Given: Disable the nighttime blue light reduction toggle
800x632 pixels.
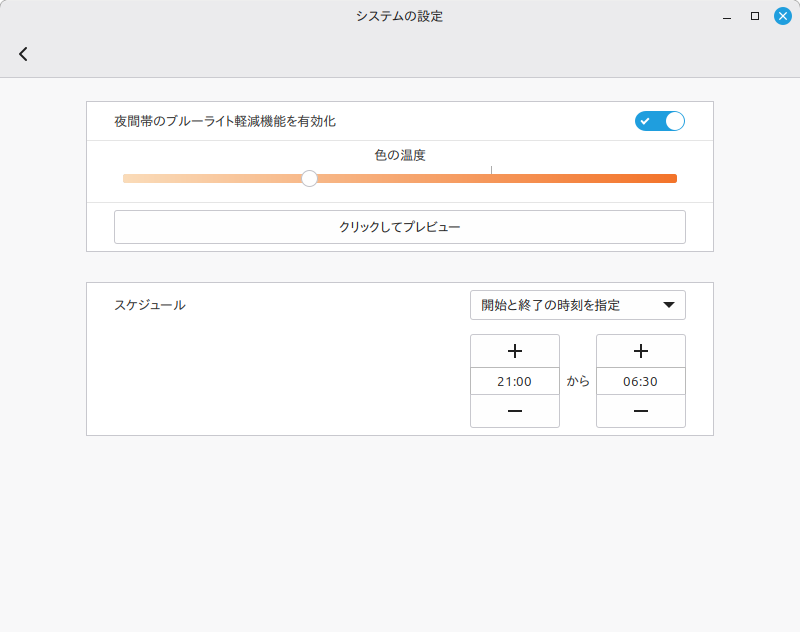Looking at the screenshot, I should click(x=659, y=120).
